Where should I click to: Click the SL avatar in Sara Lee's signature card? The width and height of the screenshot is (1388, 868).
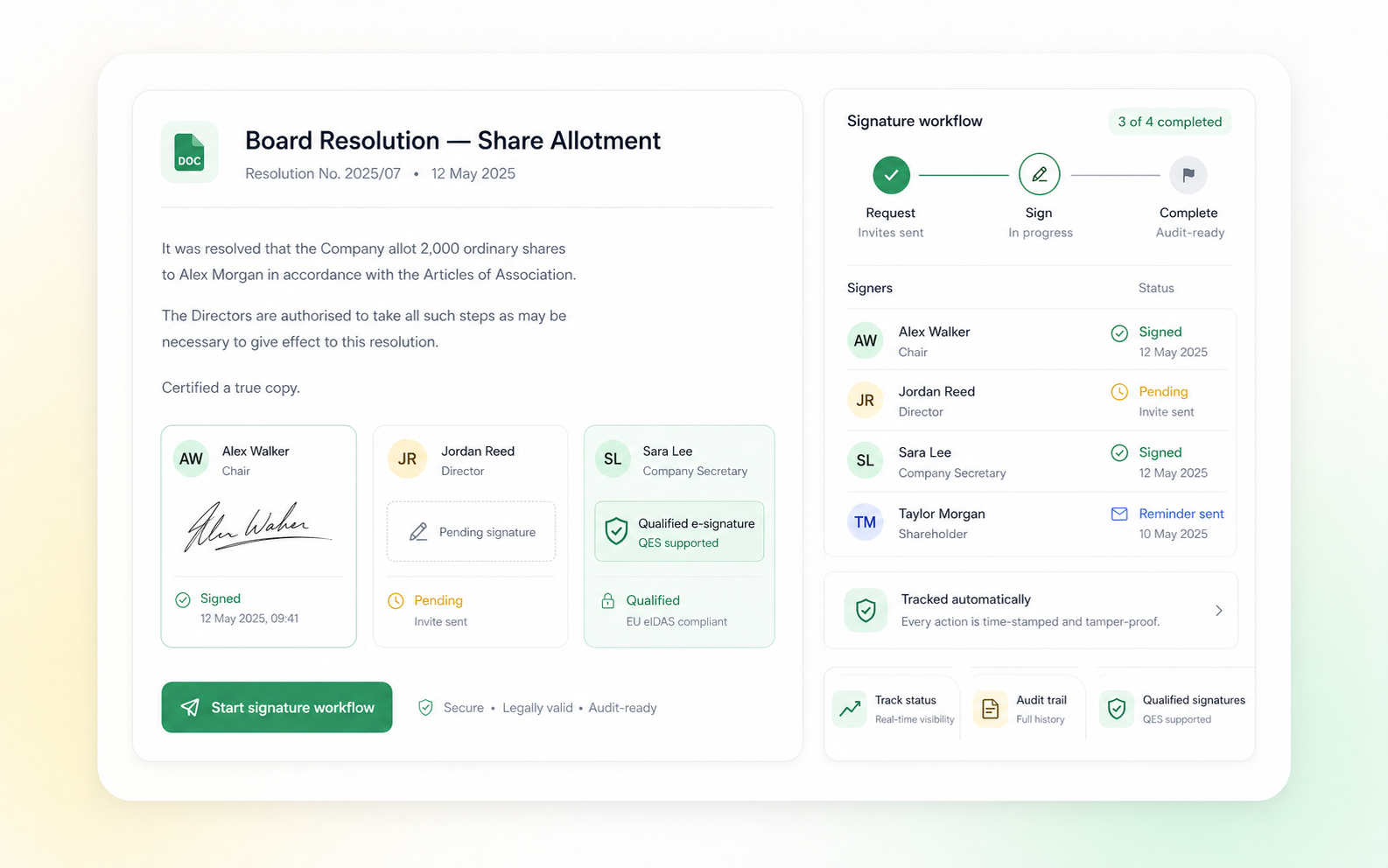[613, 459]
